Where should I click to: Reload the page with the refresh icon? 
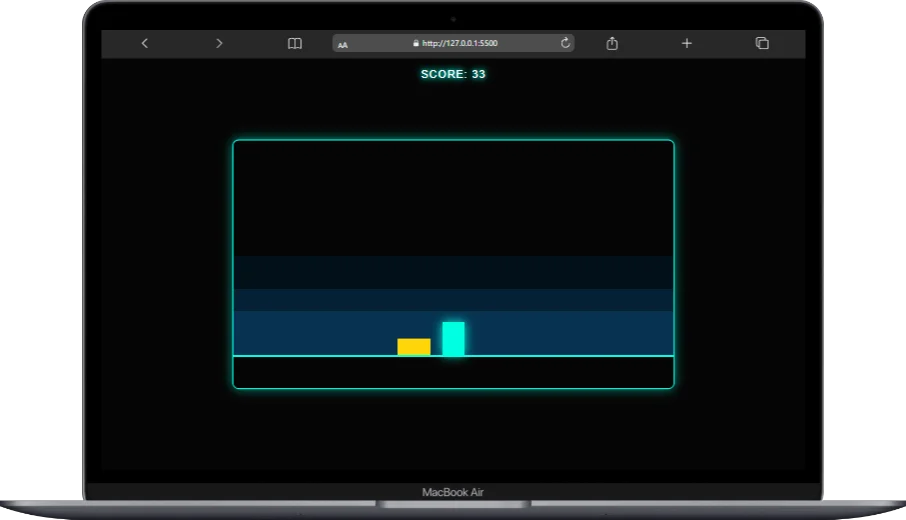click(565, 43)
